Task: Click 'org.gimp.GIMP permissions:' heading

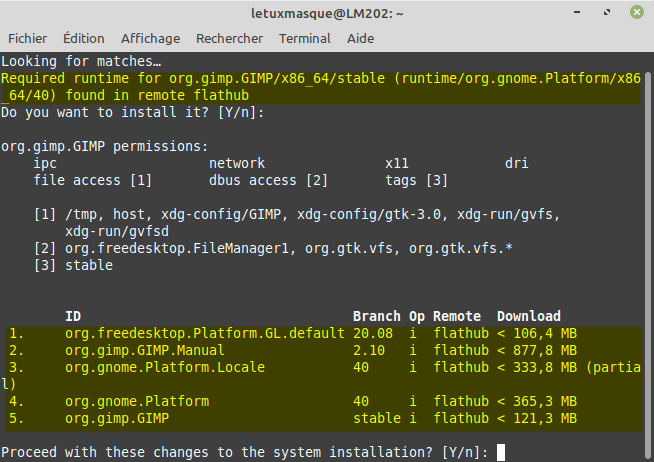Action: click(x=104, y=146)
